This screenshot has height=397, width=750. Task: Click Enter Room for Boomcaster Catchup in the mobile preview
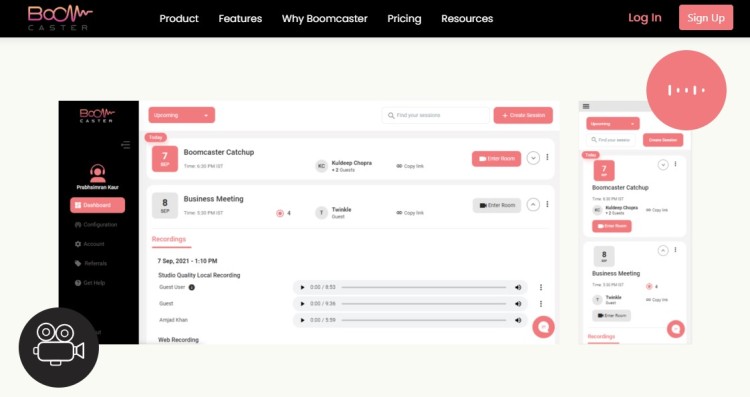pyautogui.click(x=612, y=226)
